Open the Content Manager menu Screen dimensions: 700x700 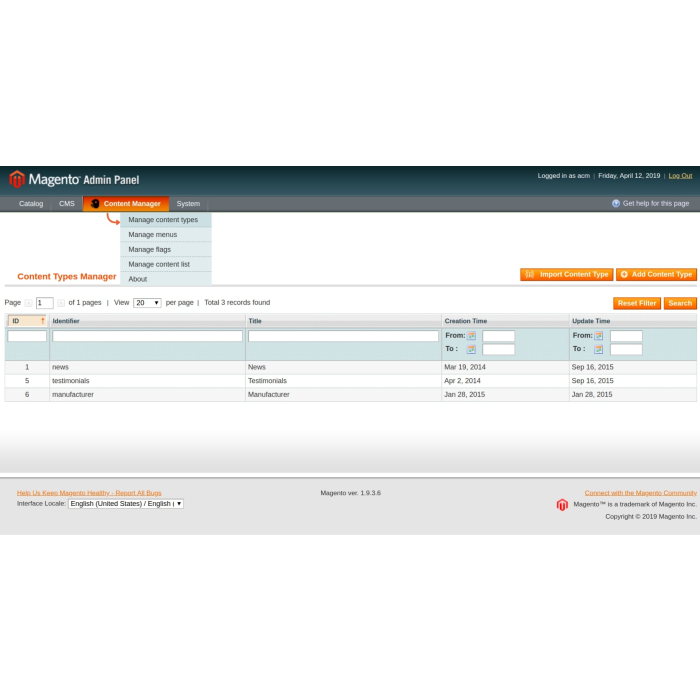tap(126, 204)
